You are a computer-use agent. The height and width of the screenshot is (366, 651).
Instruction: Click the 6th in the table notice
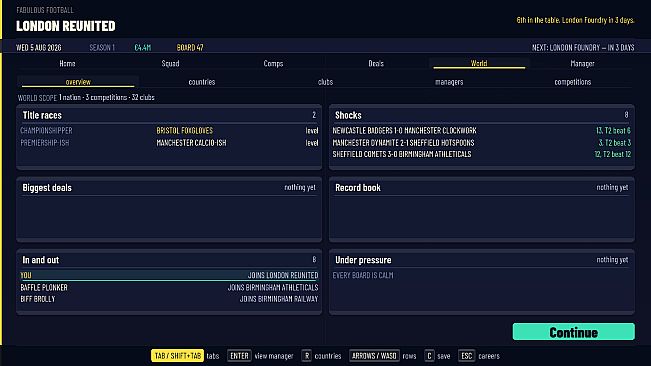click(x=575, y=20)
